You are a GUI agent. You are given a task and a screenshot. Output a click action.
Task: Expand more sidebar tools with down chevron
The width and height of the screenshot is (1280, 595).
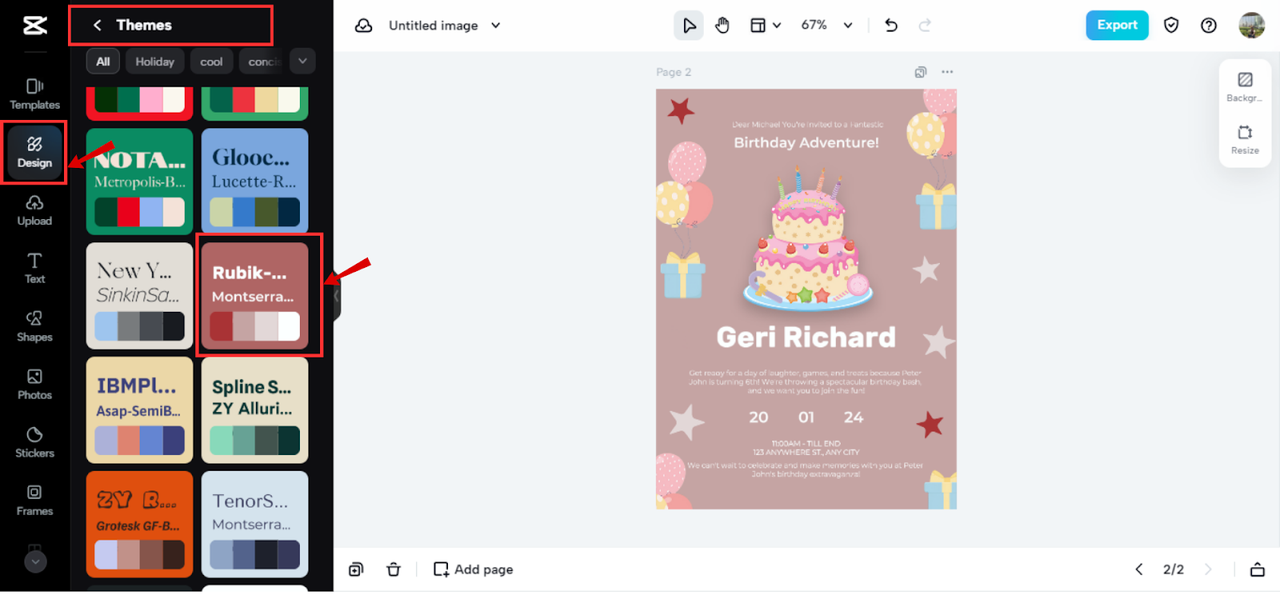(35, 562)
